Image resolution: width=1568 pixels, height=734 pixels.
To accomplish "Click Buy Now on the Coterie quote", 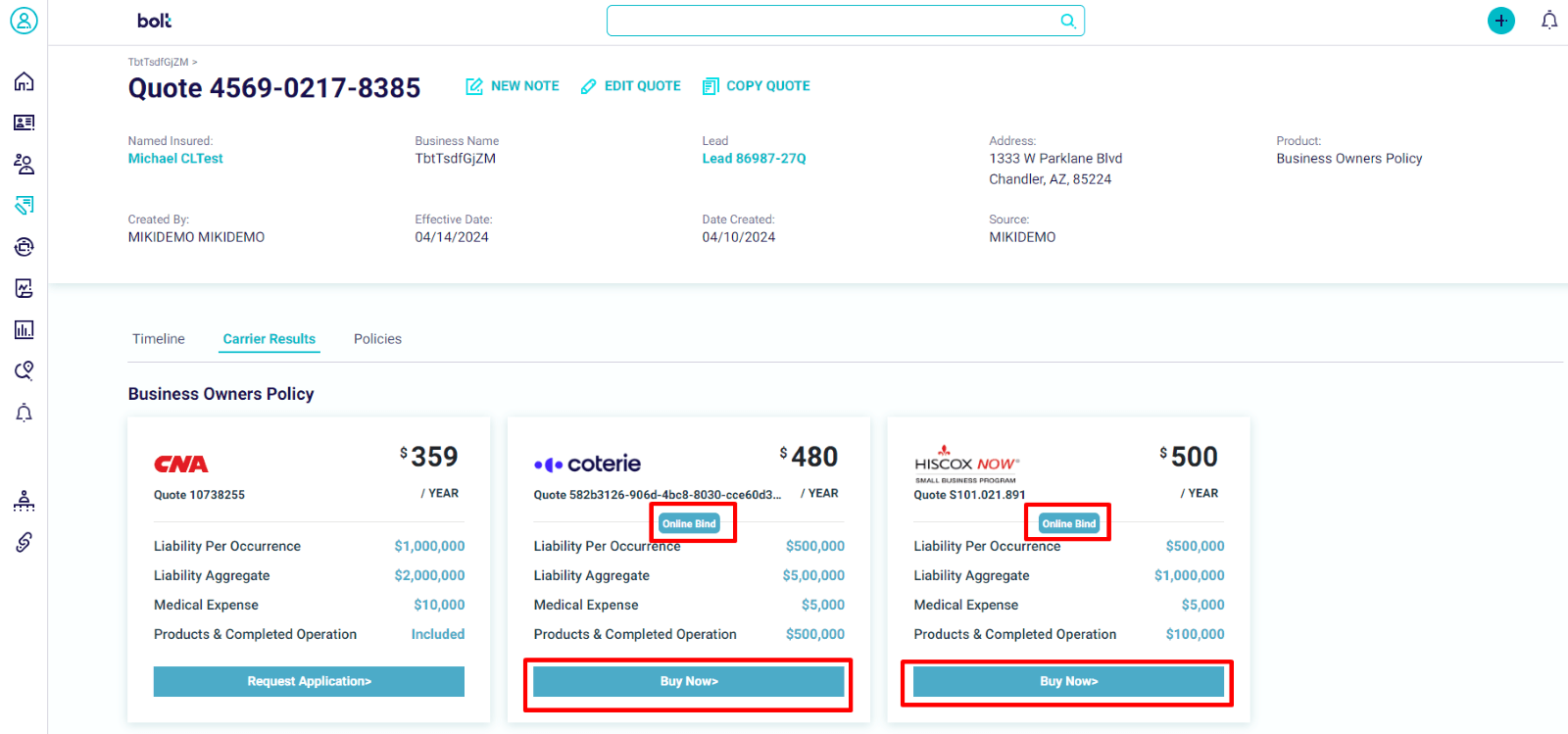I will pos(688,681).
